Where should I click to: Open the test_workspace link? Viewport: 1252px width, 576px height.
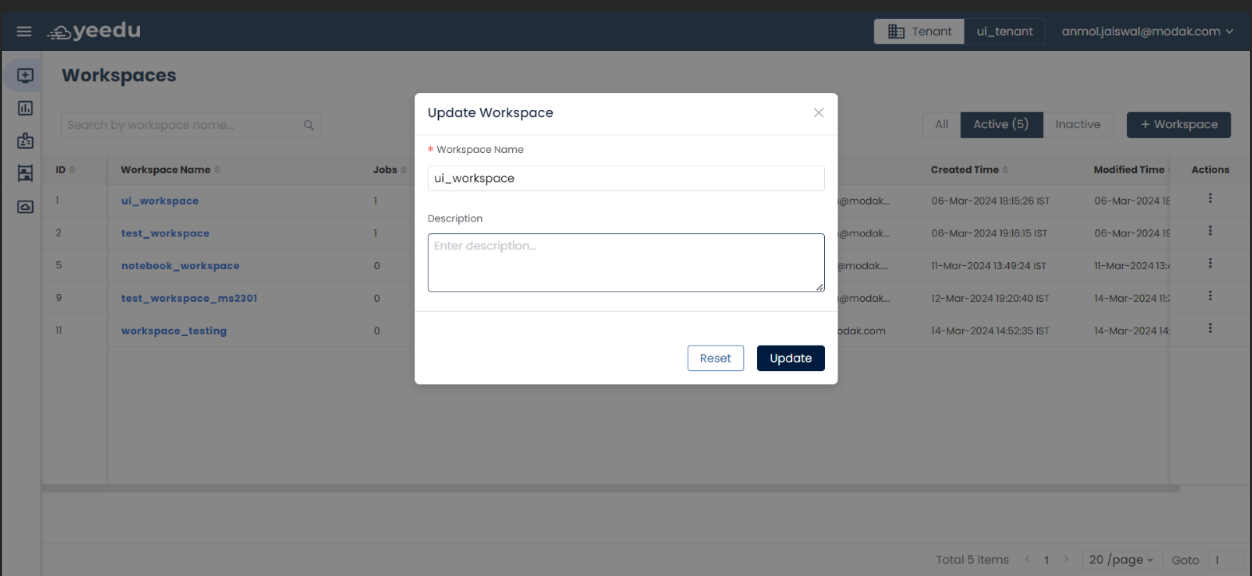(x=167, y=233)
